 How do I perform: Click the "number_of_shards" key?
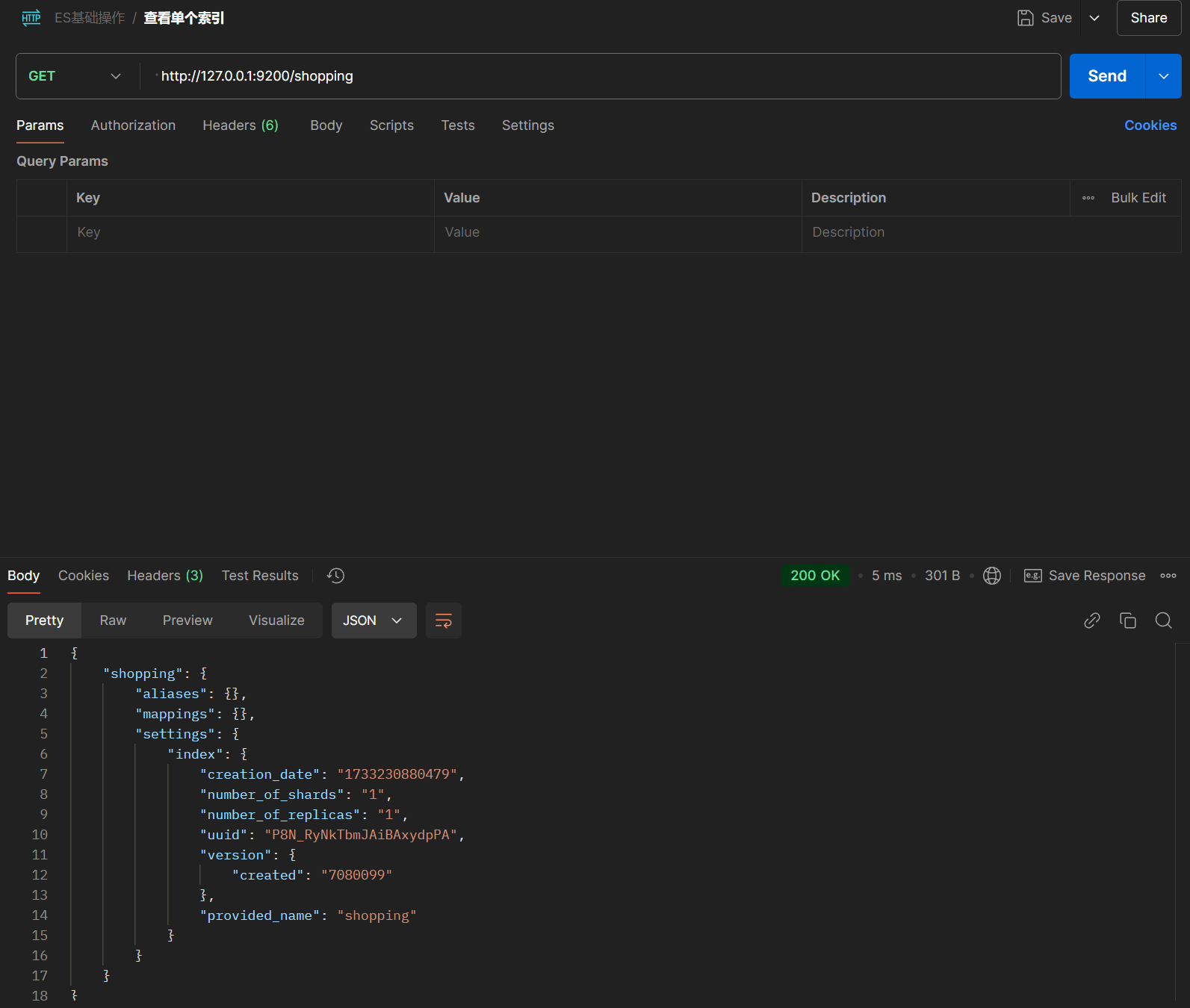click(x=272, y=794)
